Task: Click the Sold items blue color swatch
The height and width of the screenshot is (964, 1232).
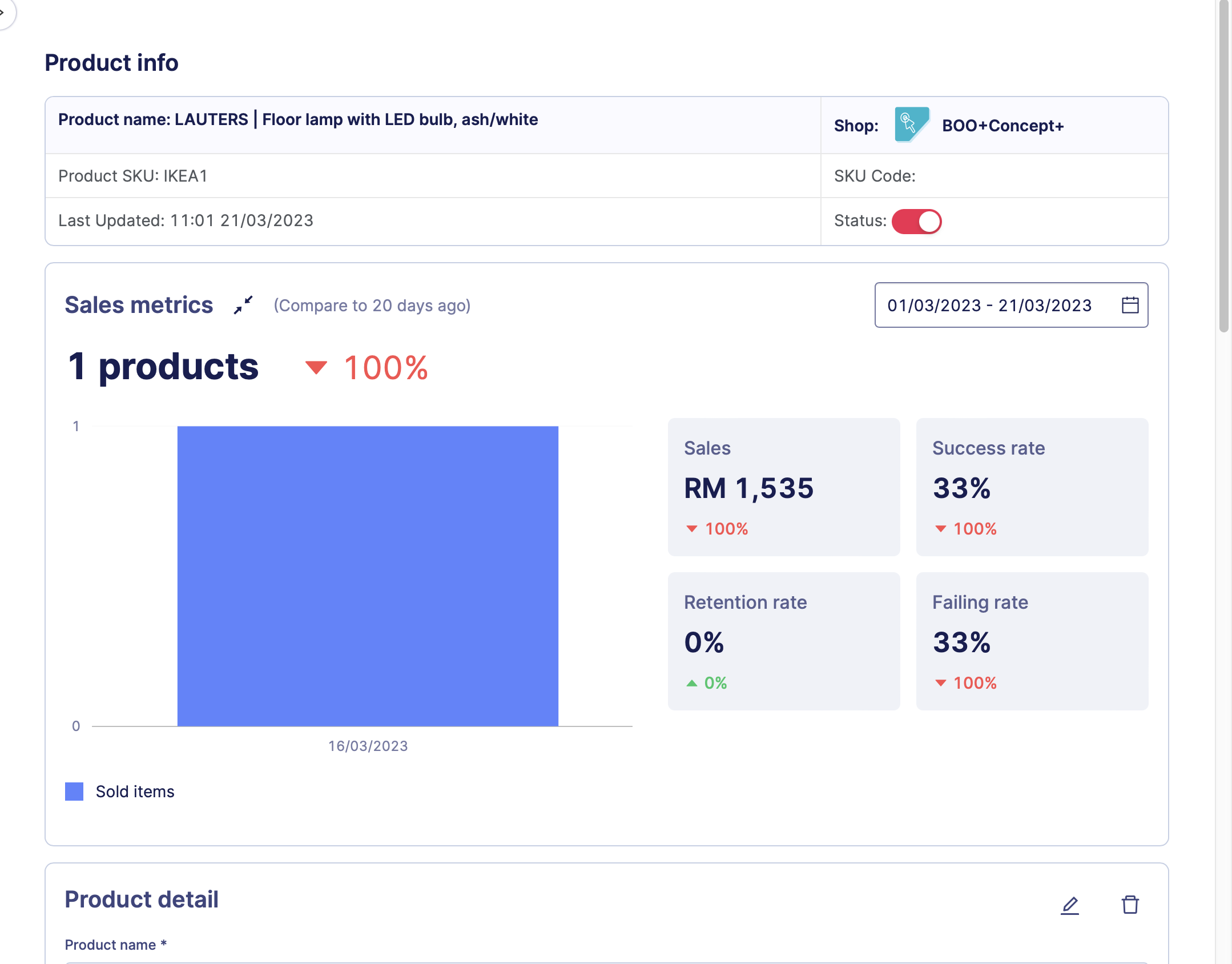Action: point(74,792)
